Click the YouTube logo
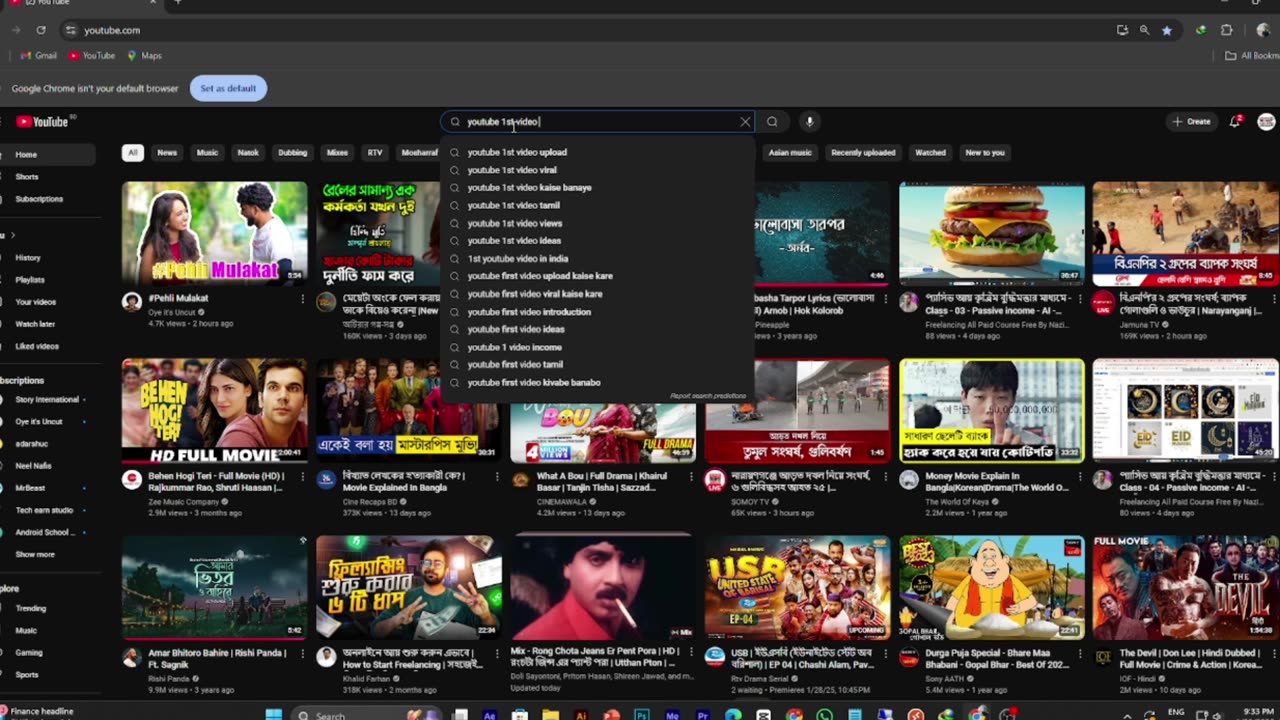Viewport: 1280px width, 720px height. tap(42, 122)
